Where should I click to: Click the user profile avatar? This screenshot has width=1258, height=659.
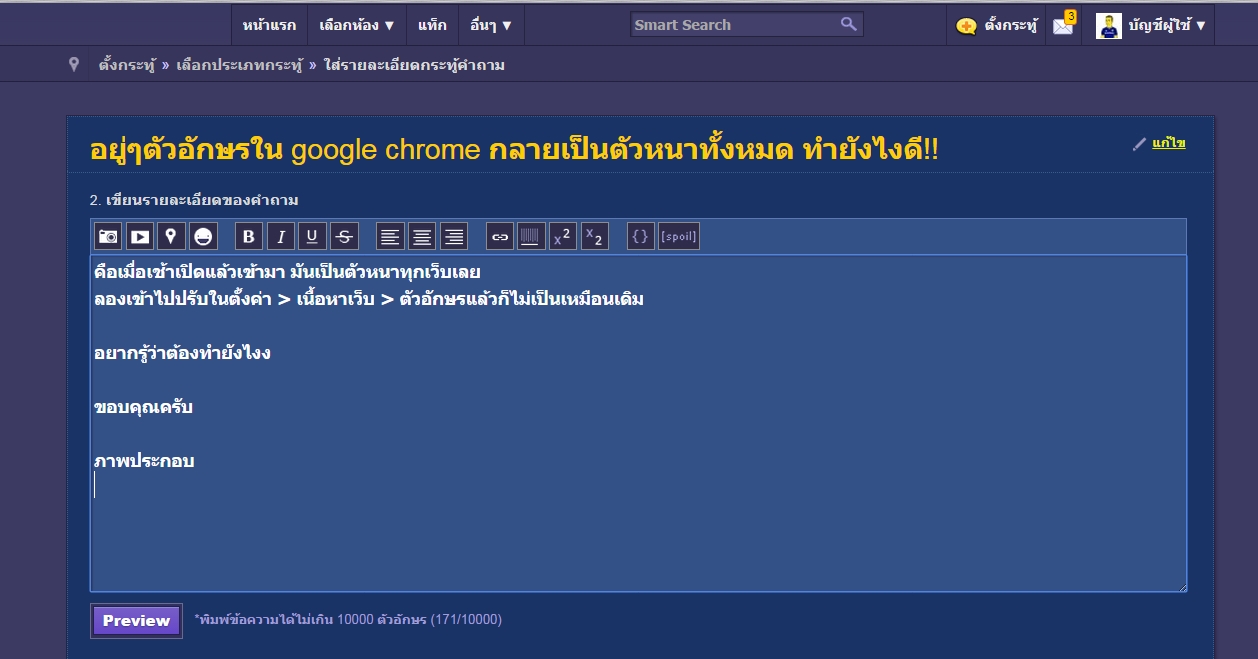(1108, 25)
